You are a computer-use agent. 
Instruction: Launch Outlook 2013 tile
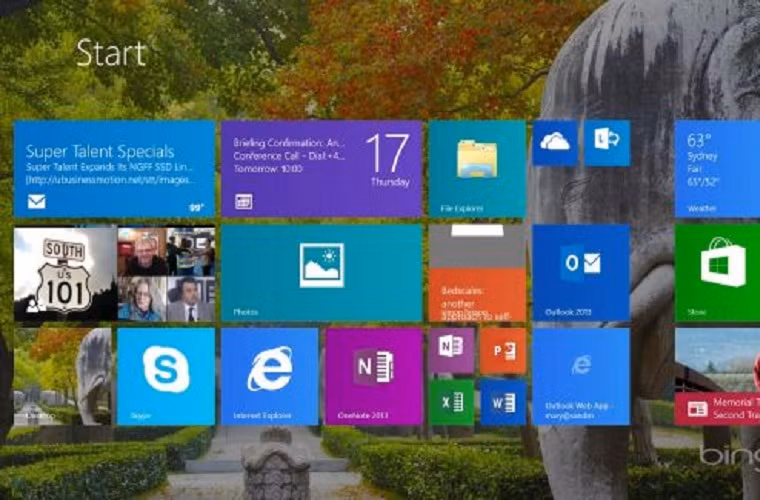coord(581,273)
